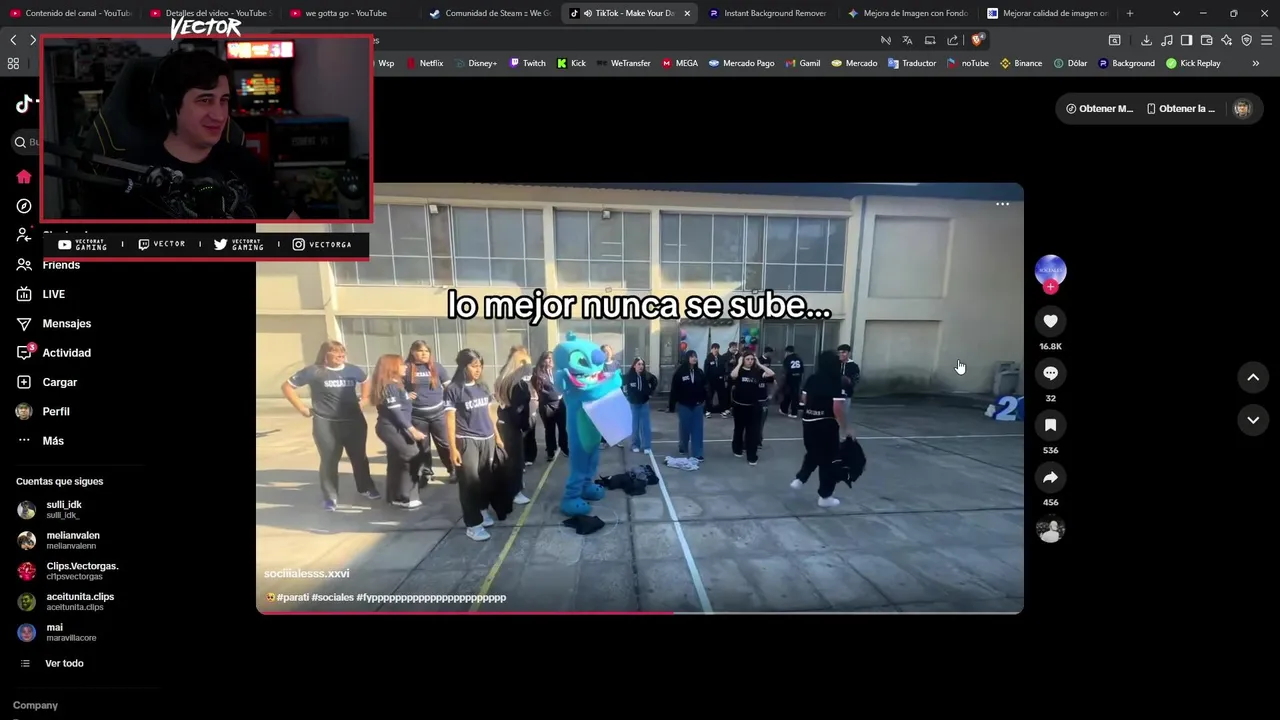Open the Binance bookmark
This screenshot has width=1280, height=720.
point(1021,63)
